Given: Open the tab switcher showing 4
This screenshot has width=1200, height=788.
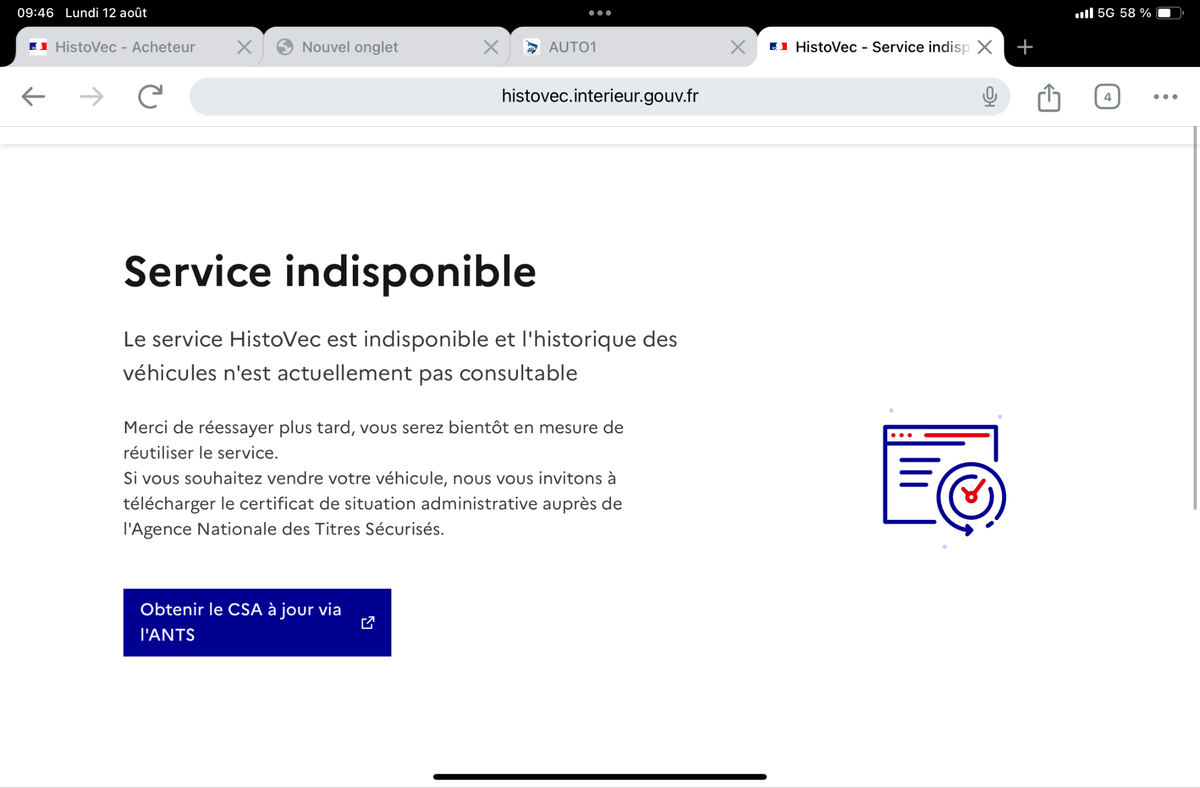Looking at the screenshot, I should point(1107,97).
